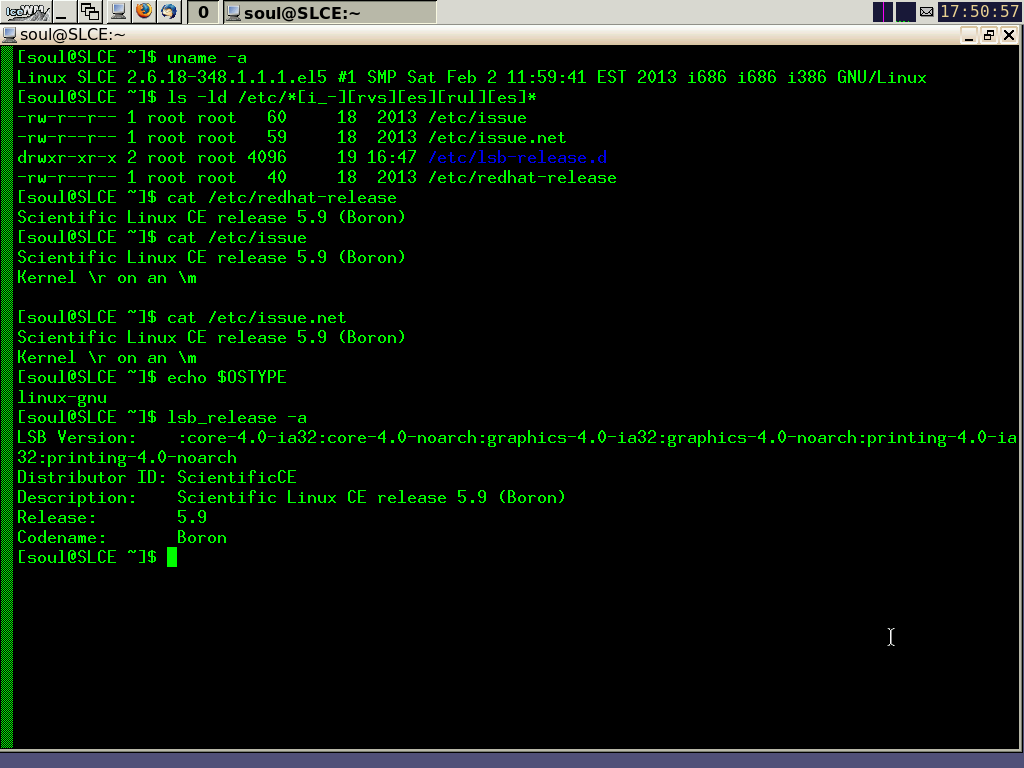The width and height of the screenshot is (1024, 768).
Task: Click the 'Distributor ID: ScientificCE' line
Action: tap(157, 477)
